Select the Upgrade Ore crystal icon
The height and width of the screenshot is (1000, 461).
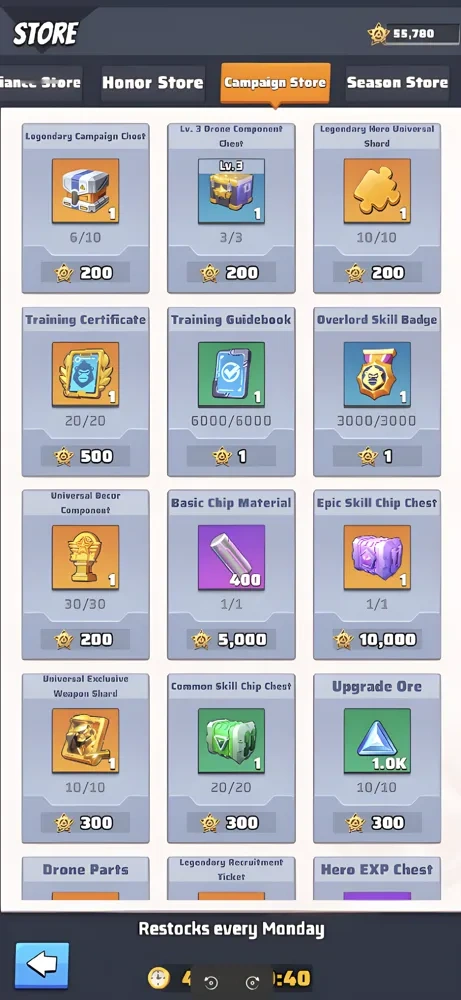377,740
